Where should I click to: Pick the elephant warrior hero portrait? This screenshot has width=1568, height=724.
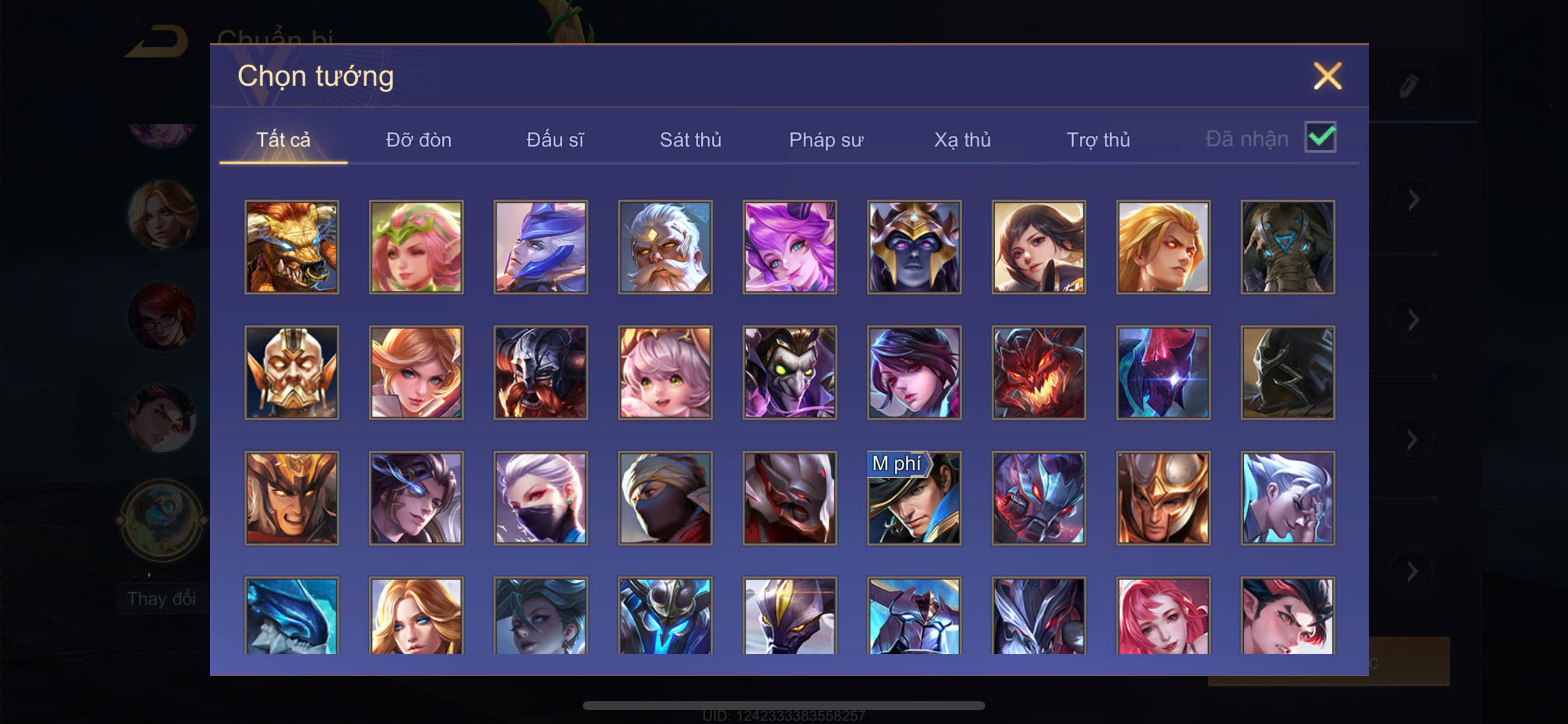tap(1287, 247)
